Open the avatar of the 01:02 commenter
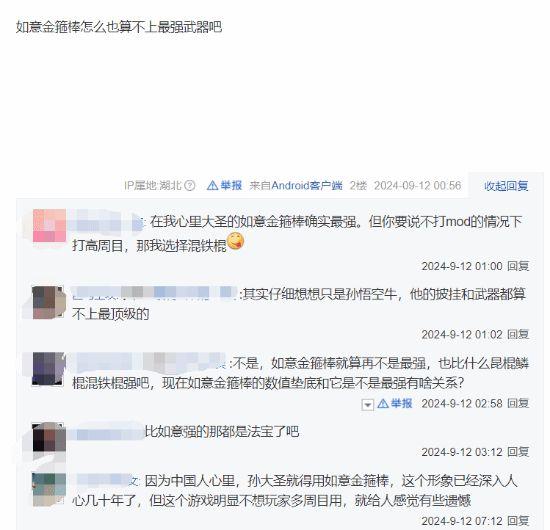The width and height of the screenshot is (550, 530). tap(49, 303)
